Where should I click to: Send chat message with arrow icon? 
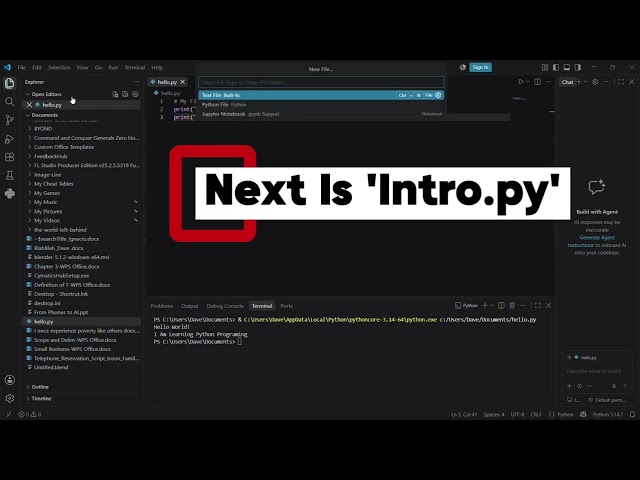tap(625, 386)
